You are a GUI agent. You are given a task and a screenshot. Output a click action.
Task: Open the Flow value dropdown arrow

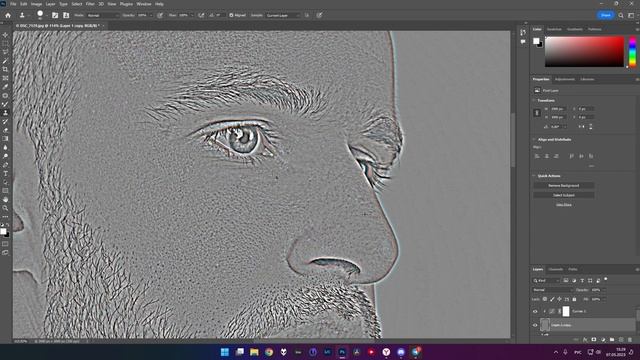click(x=192, y=15)
